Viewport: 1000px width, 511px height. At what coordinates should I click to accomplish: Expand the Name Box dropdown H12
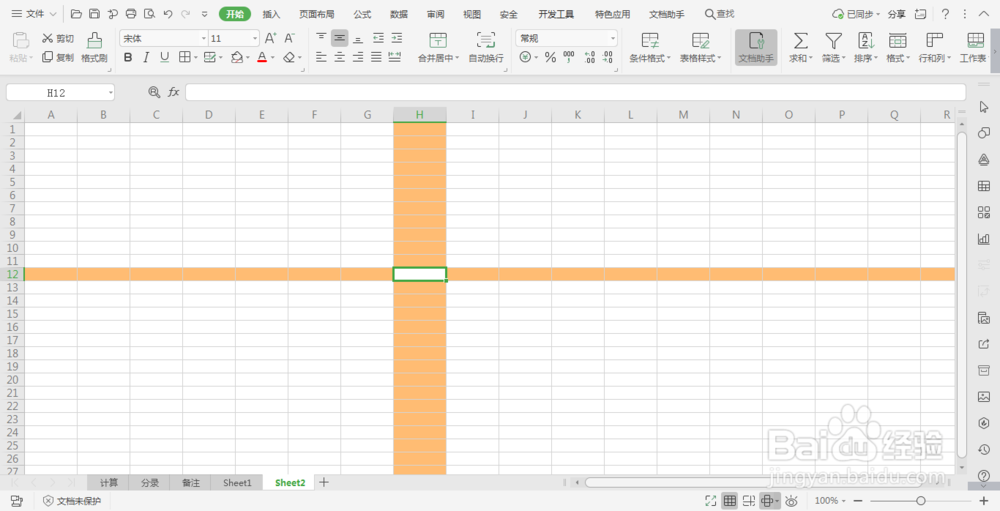pos(110,93)
